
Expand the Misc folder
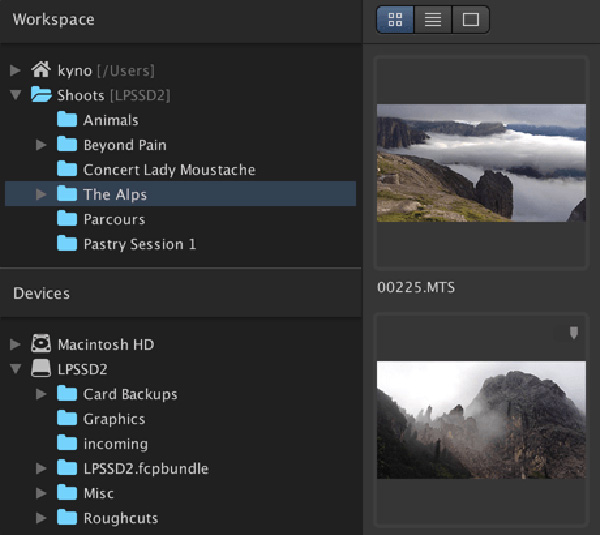tap(41, 493)
